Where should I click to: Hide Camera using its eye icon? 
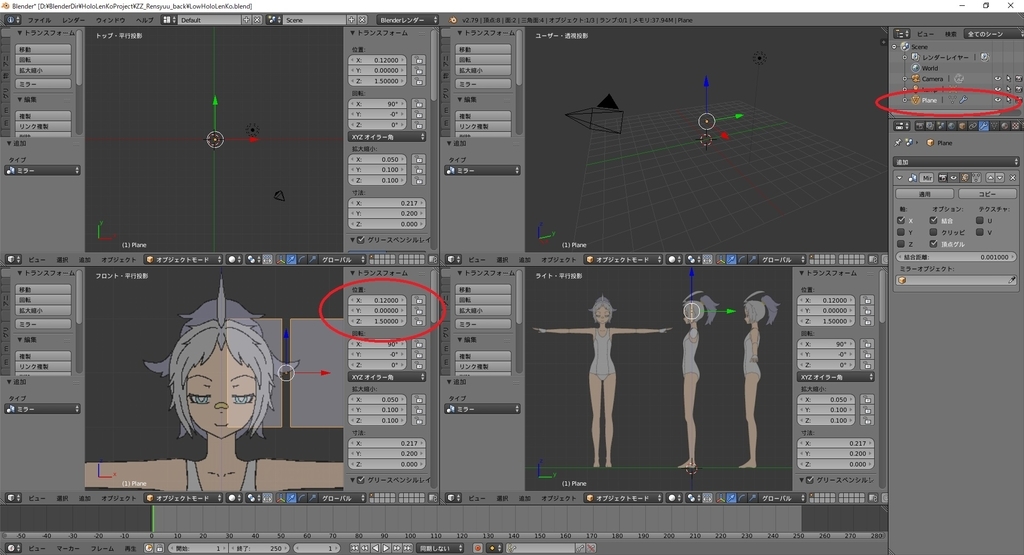997,79
